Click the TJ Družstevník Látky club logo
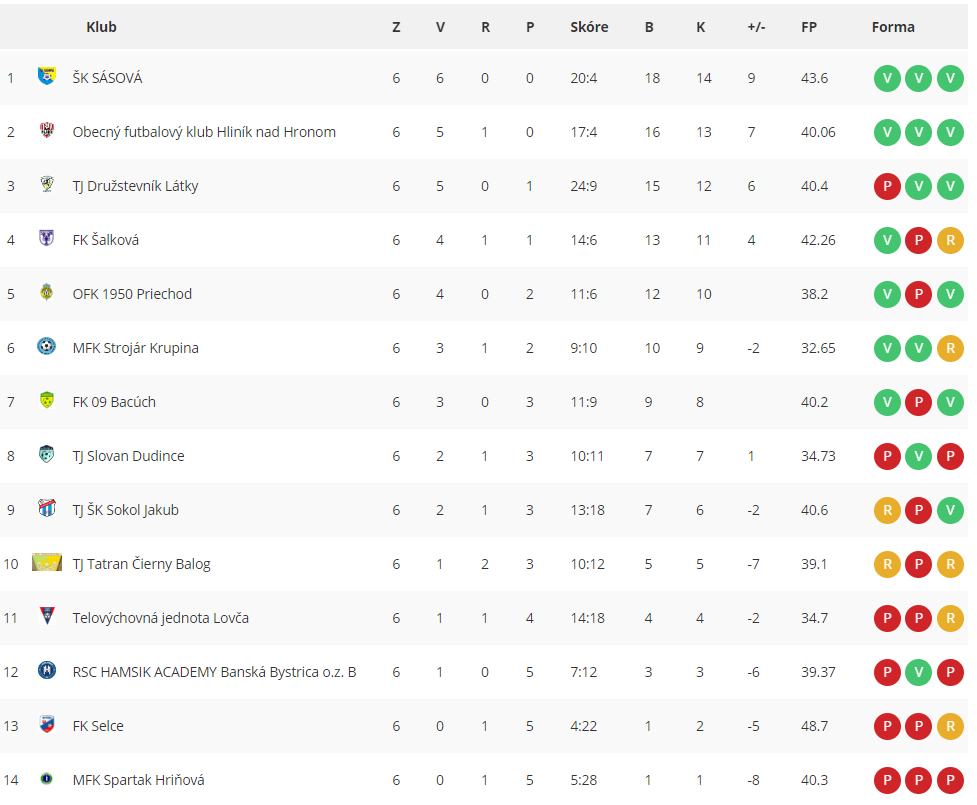 click(x=47, y=184)
